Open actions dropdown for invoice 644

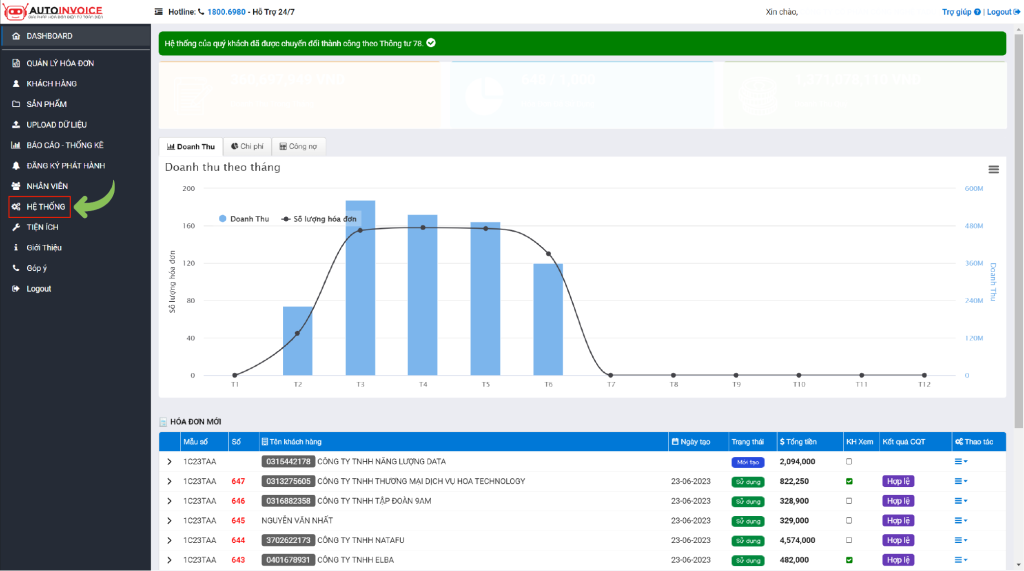pyautogui.click(x=961, y=540)
